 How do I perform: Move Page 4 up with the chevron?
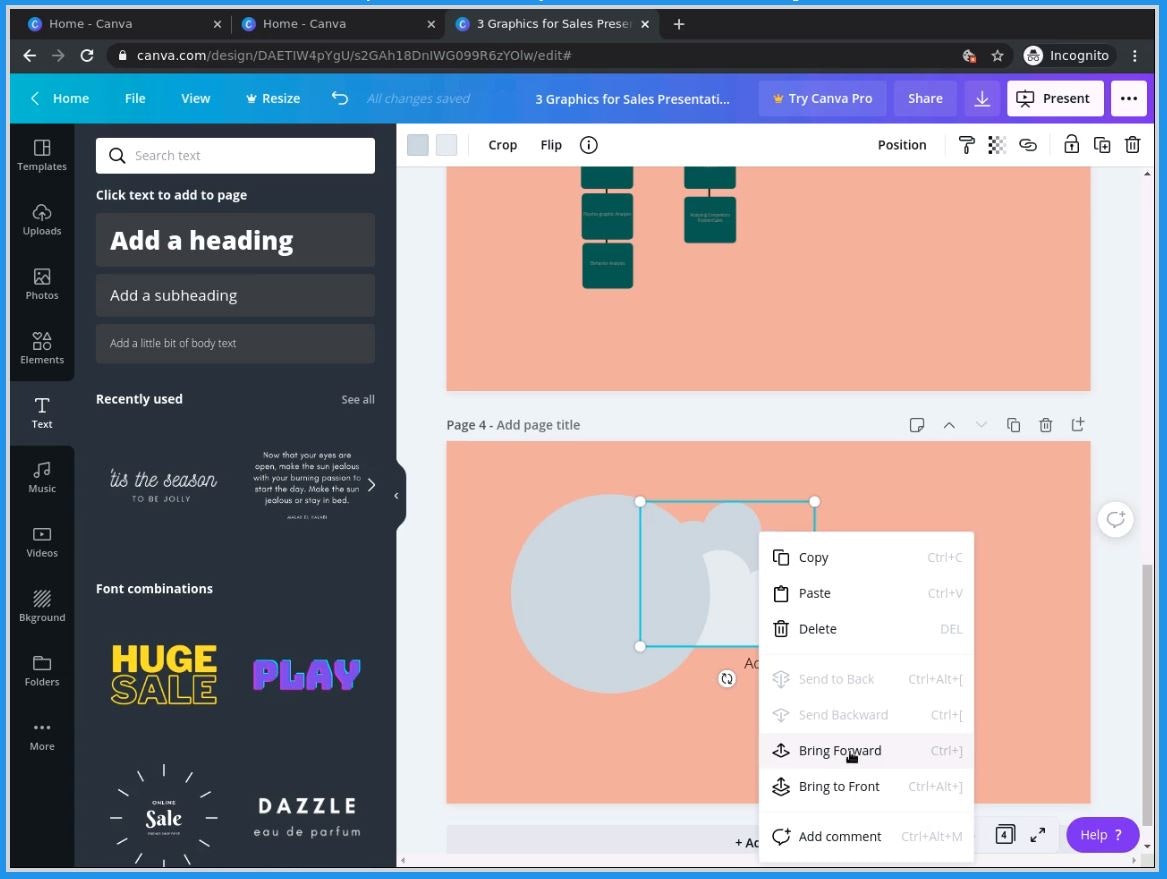(949, 424)
